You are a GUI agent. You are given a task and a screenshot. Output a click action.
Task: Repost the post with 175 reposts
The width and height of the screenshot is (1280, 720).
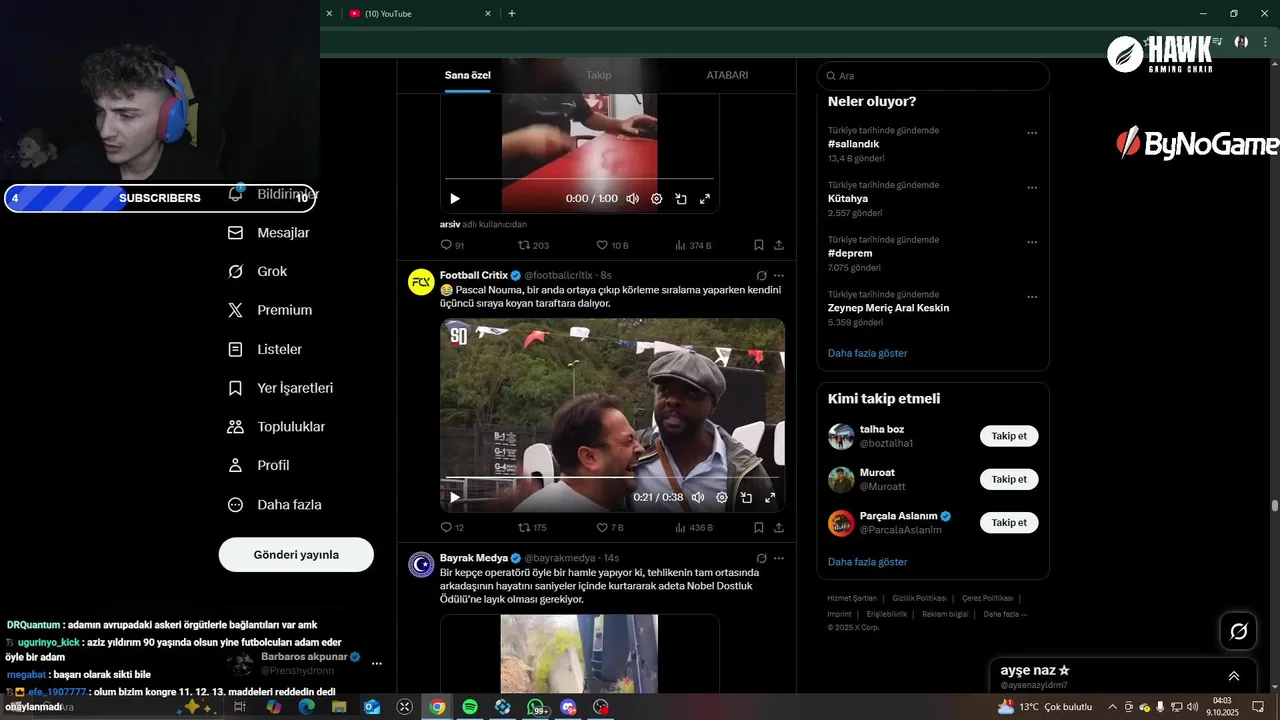click(533, 527)
